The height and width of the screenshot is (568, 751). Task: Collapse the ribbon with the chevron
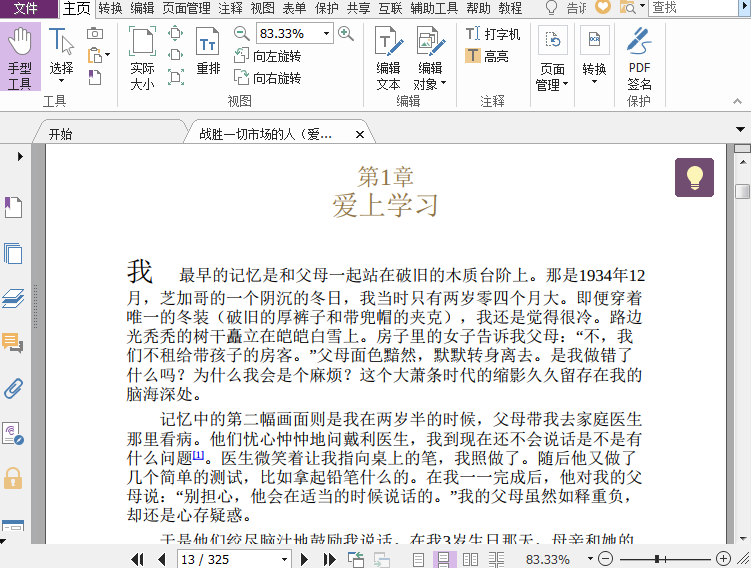pos(738,101)
